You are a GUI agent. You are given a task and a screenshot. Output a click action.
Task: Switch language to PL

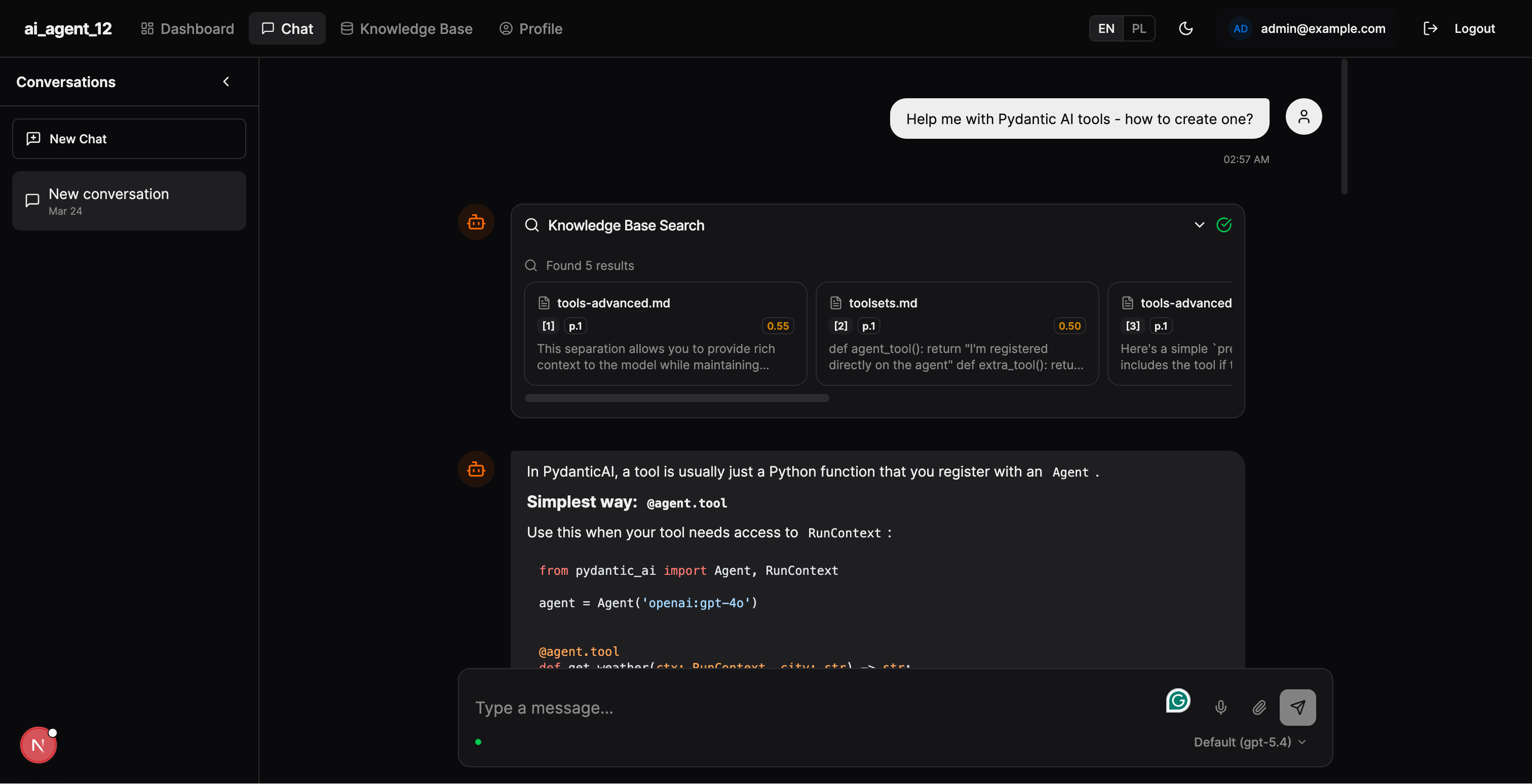coord(1138,28)
